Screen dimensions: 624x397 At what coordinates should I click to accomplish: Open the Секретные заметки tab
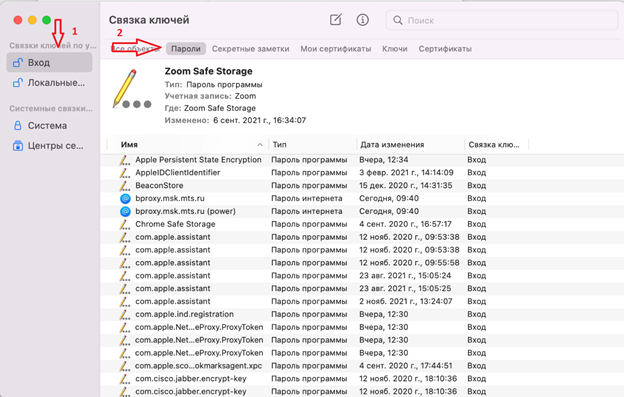coord(250,49)
